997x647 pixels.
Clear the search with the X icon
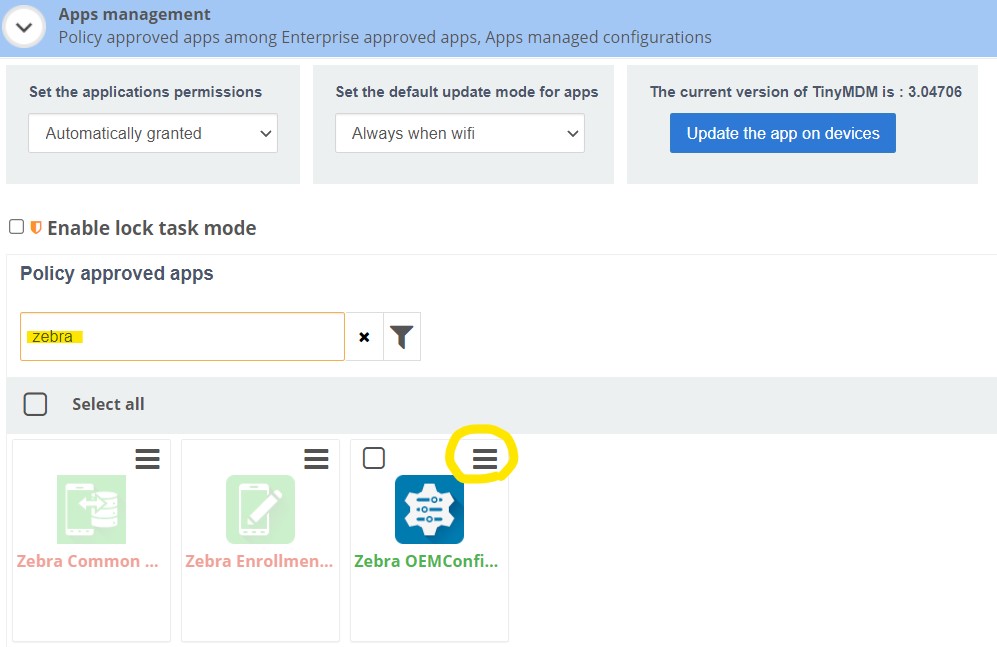(364, 336)
